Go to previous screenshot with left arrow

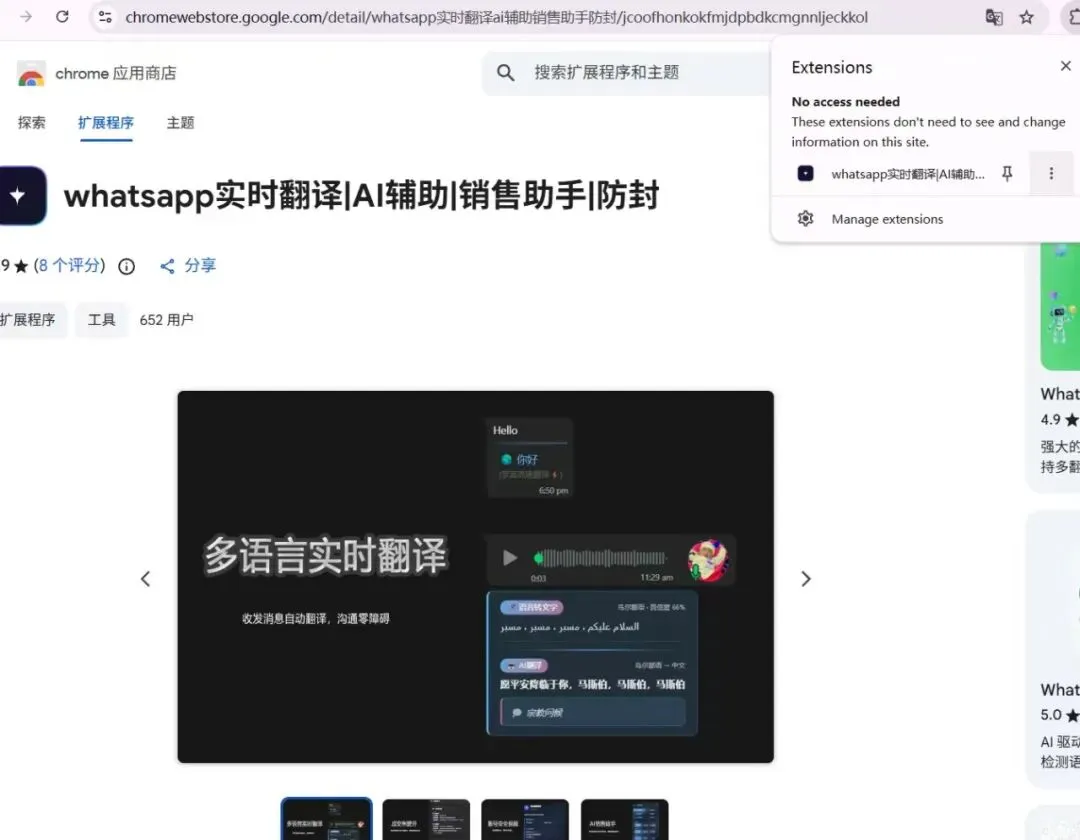145,579
